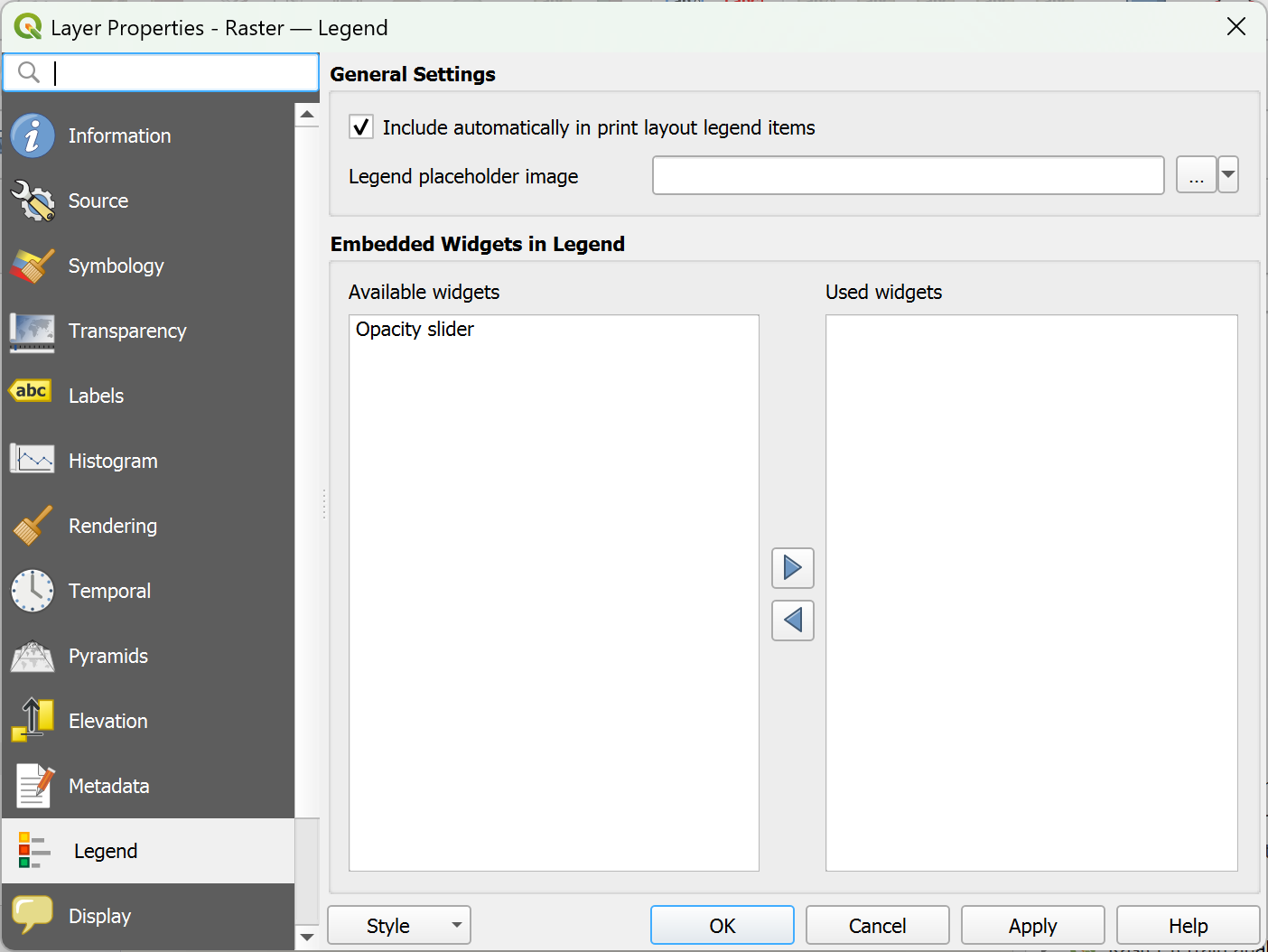Image resolution: width=1268 pixels, height=952 pixels.
Task: Open the Histogram chart icon
Action: (x=33, y=461)
